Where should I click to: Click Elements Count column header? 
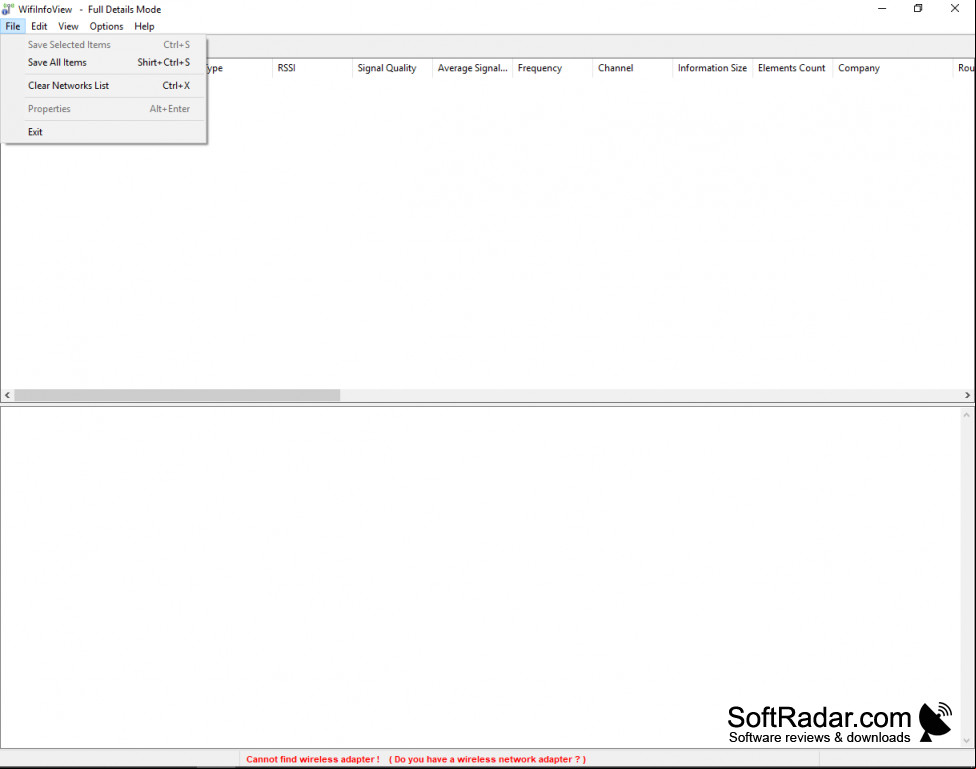[x=792, y=68]
